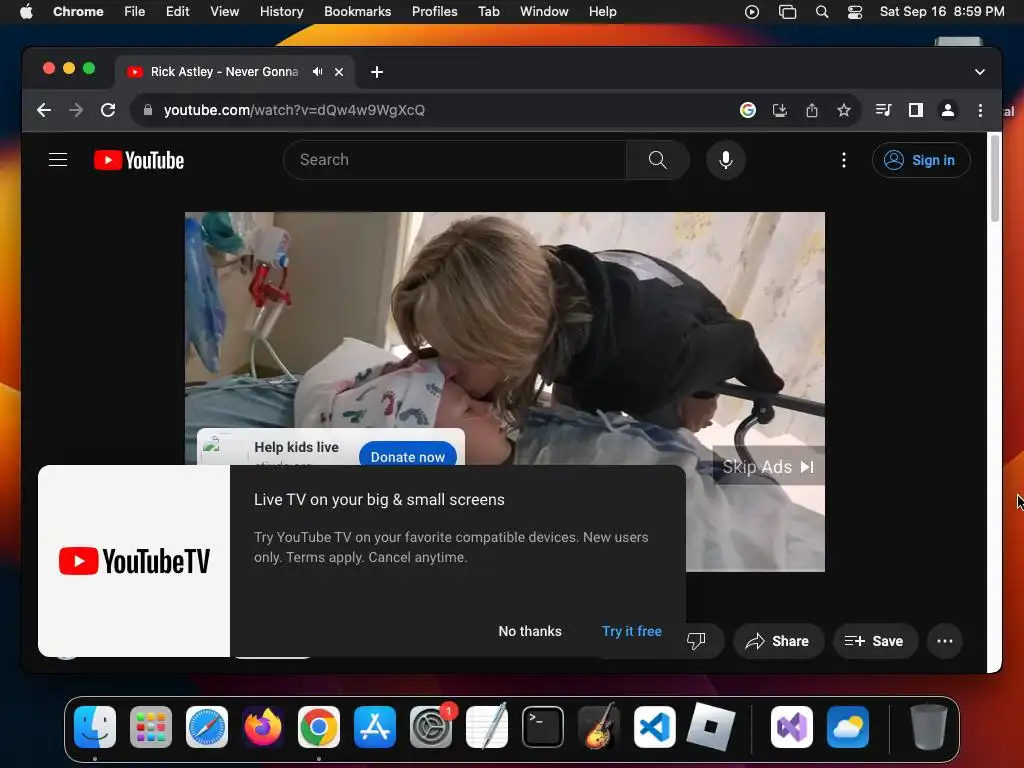Open the Window menu
The width and height of the screenshot is (1024, 768).
click(x=544, y=12)
